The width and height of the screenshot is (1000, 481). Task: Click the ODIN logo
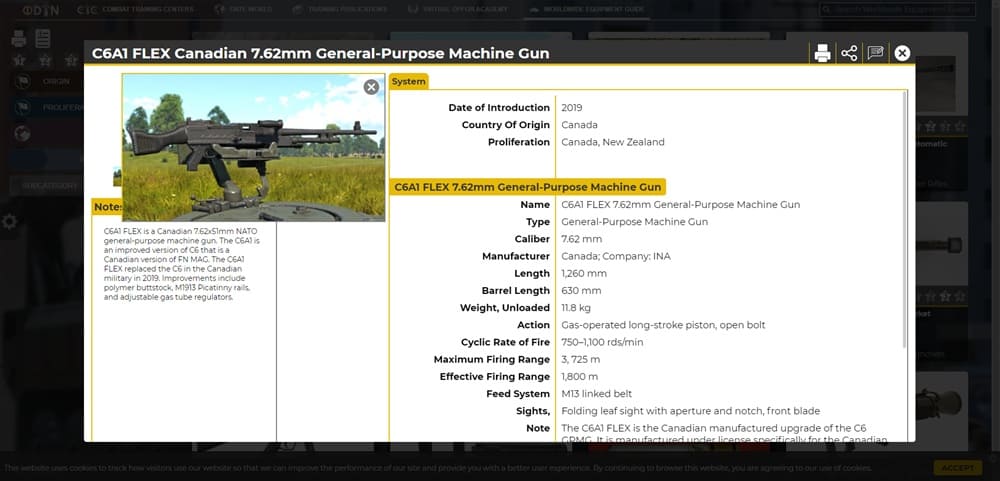[x=41, y=10]
